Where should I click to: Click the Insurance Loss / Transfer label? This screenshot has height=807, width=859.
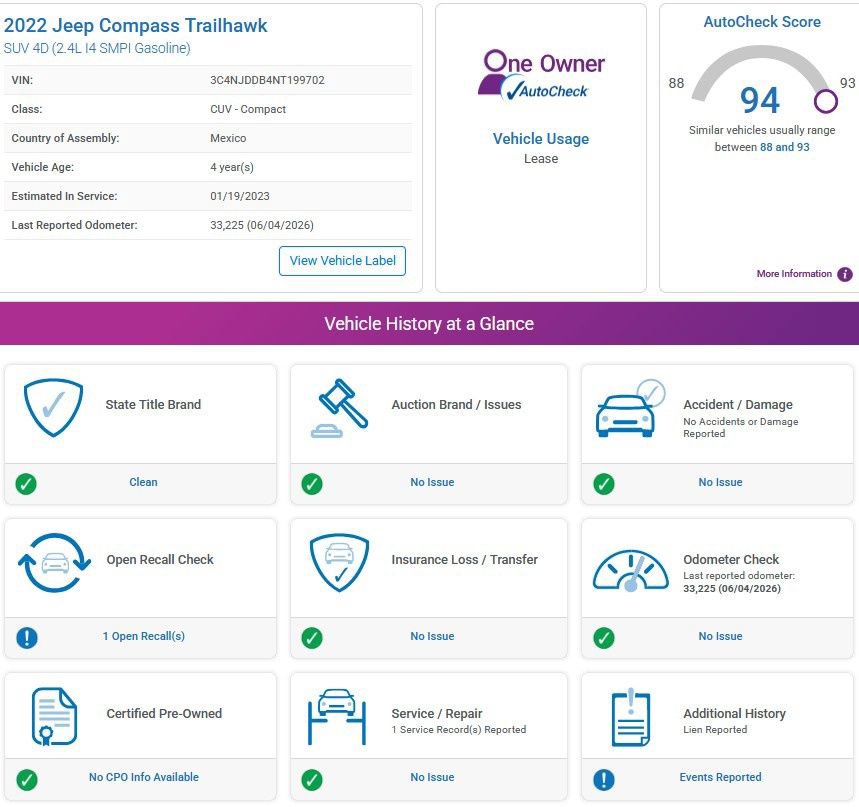tap(465, 559)
